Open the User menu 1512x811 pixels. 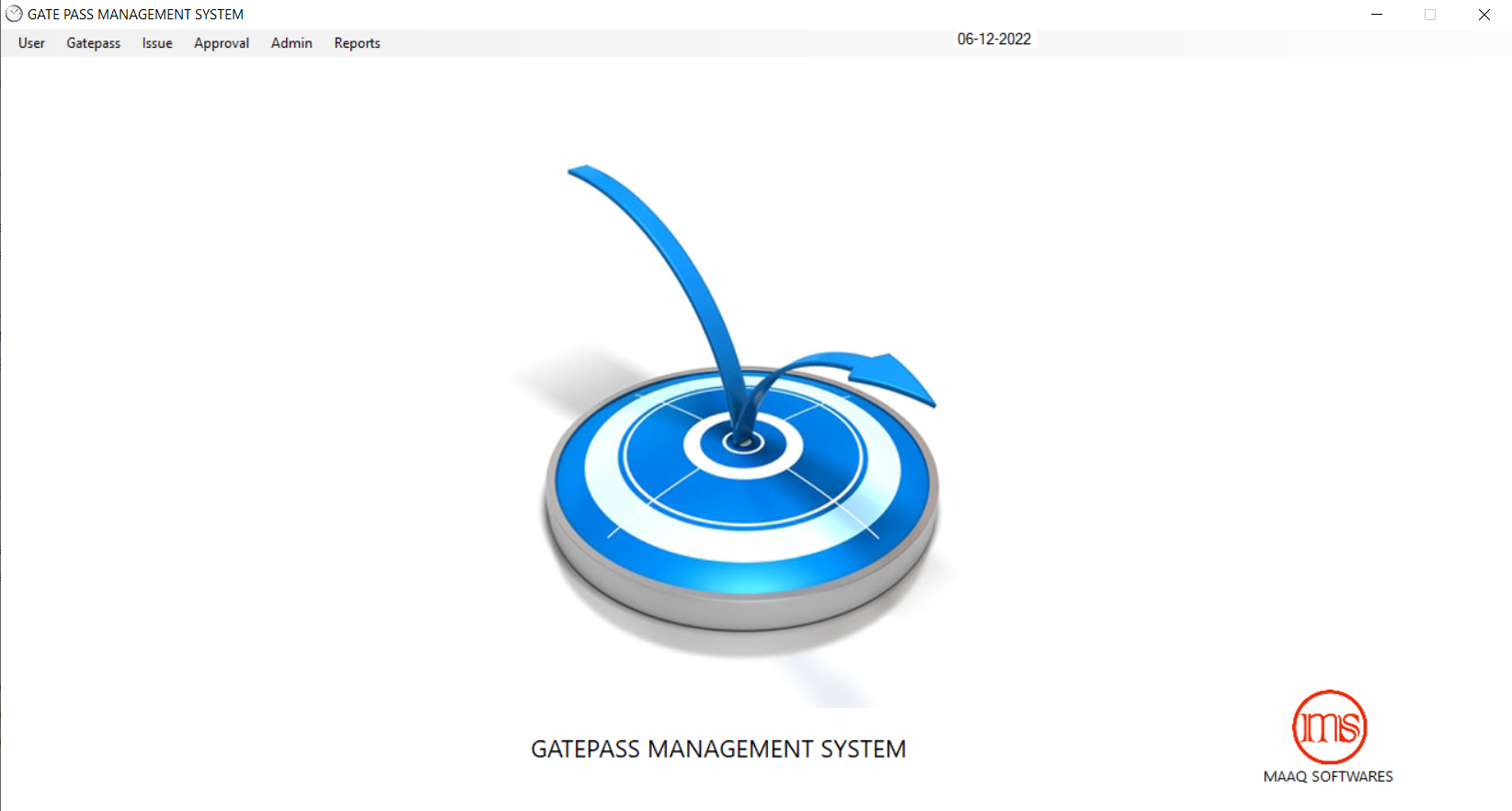pos(31,43)
